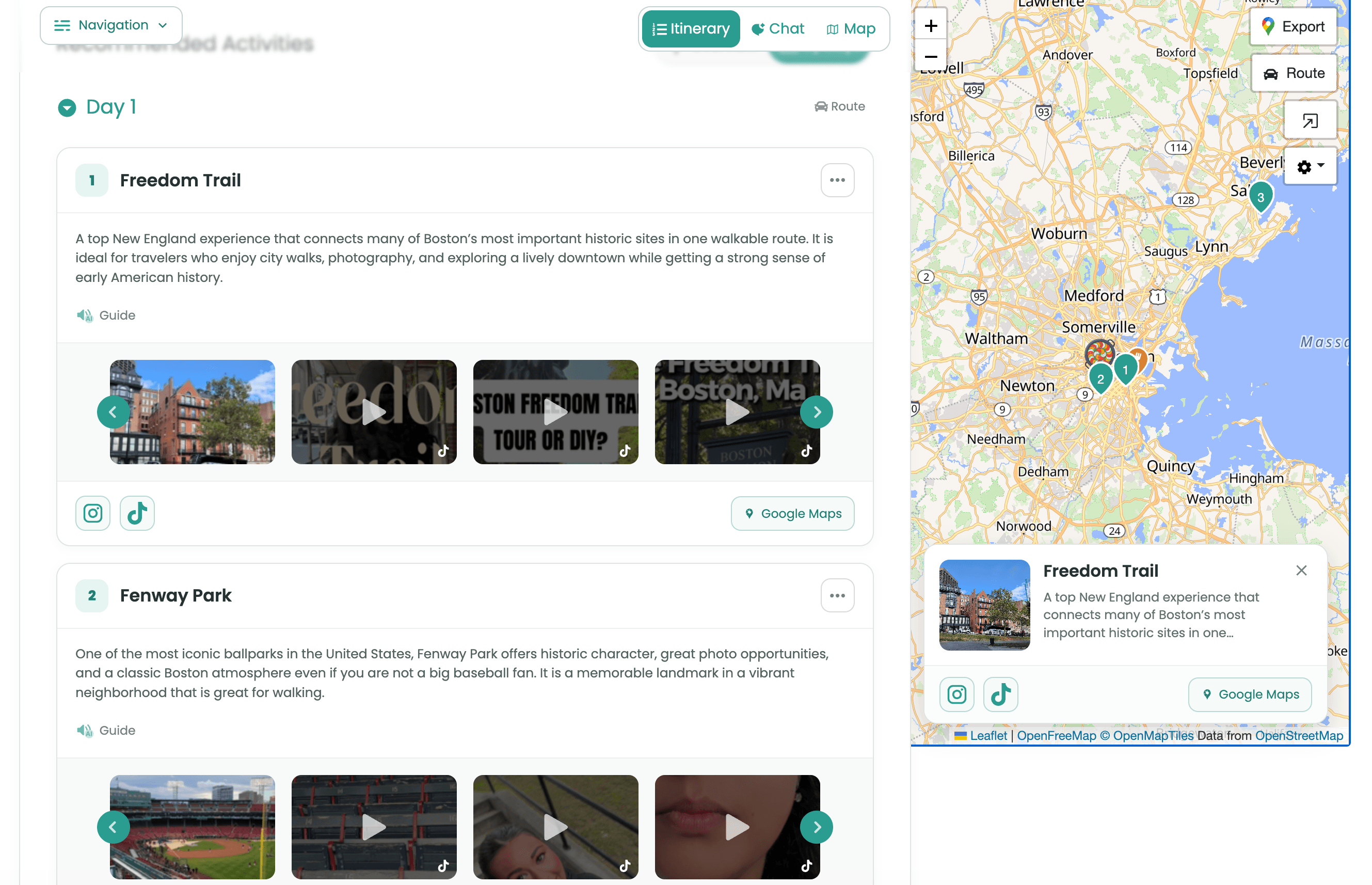
Task: Go to next Fenway Park media
Action: click(817, 827)
